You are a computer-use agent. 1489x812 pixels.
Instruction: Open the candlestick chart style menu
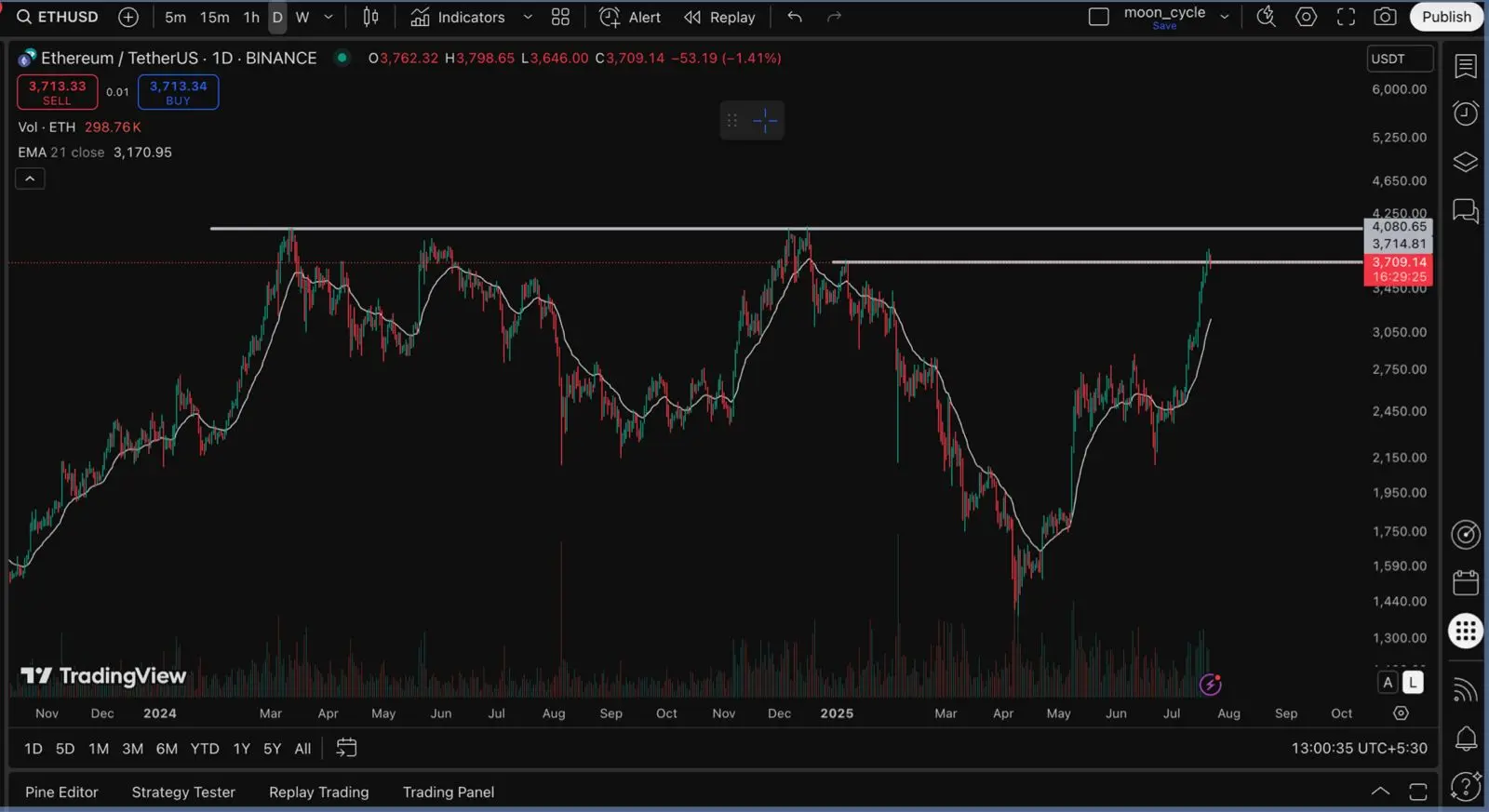tap(370, 17)
